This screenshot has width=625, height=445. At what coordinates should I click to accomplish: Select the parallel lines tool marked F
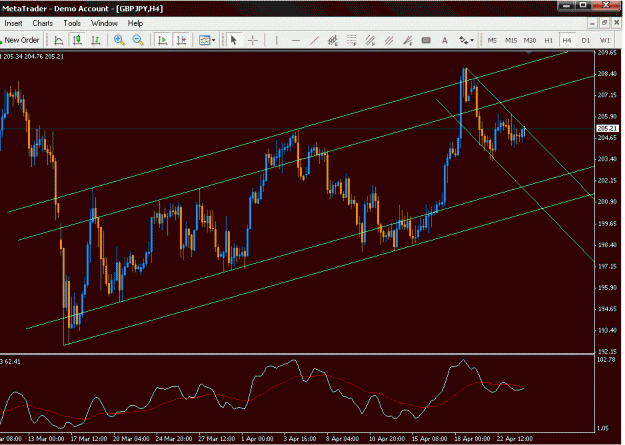(x=370, y=40)
